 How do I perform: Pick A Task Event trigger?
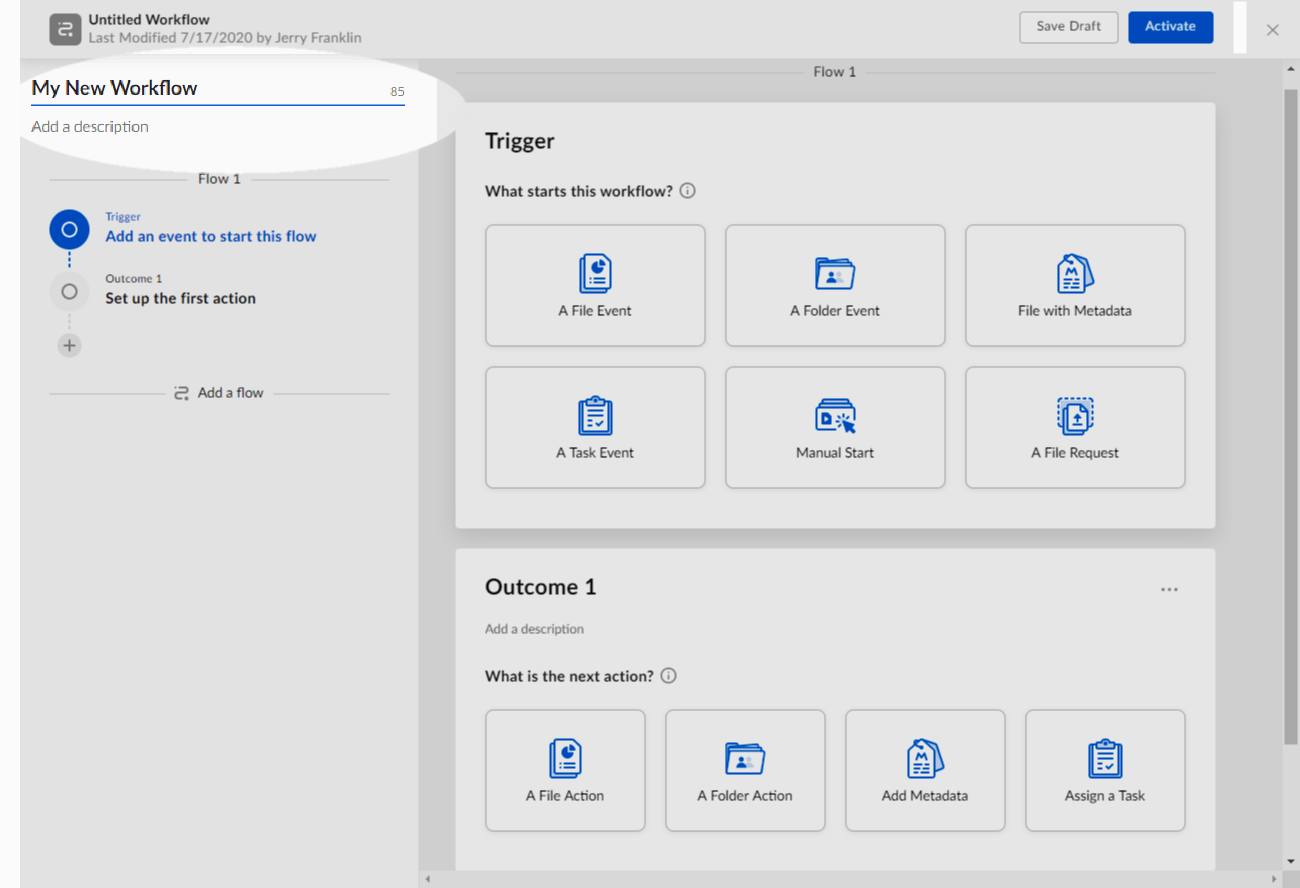pos(595,428)
